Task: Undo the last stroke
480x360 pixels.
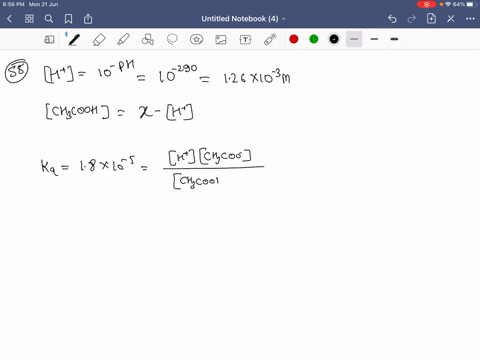Action: [392, 19]
